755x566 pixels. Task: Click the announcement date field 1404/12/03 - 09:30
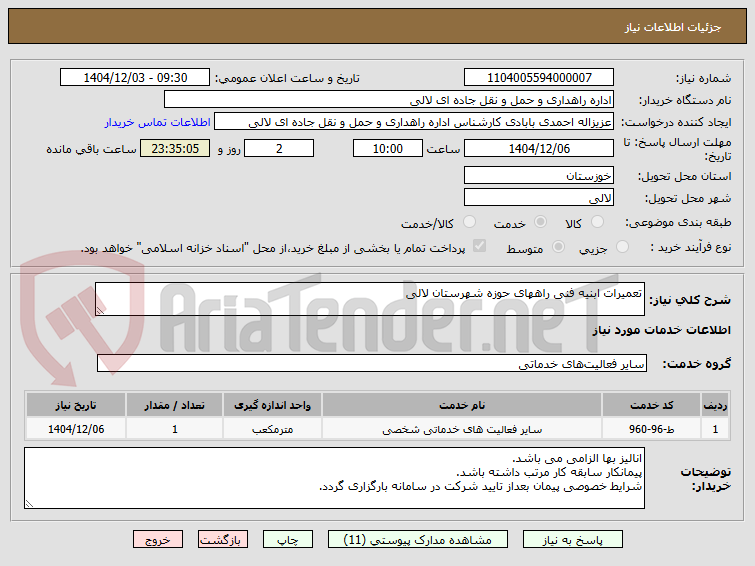click(135, 78)
